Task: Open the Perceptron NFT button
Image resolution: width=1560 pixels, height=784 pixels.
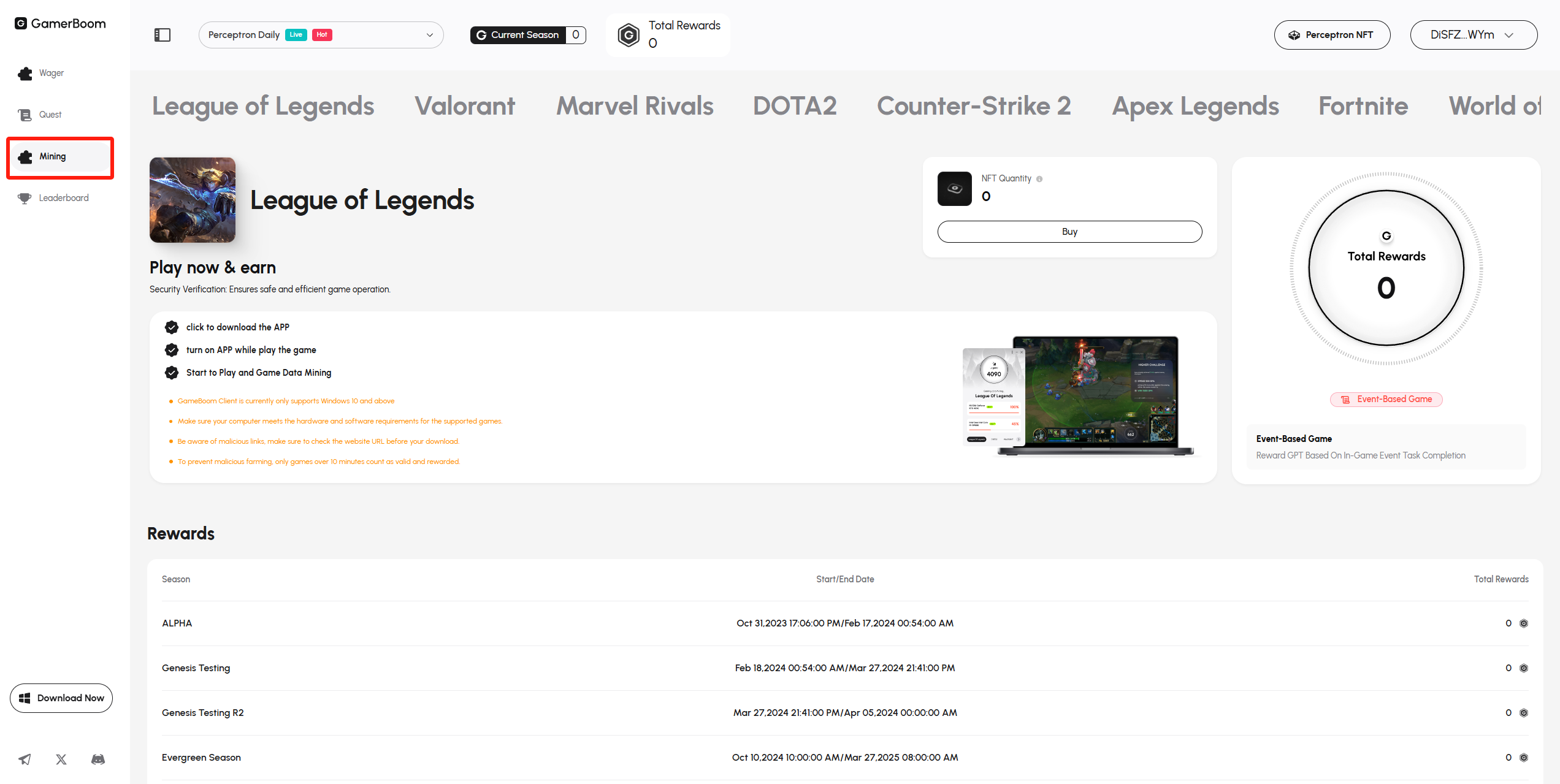Action: [1332, 35]
